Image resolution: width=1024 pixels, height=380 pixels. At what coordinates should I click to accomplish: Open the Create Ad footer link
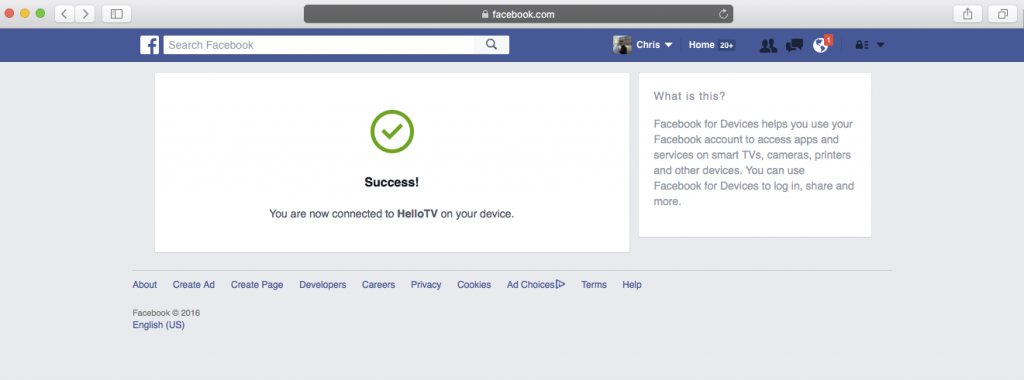point(193,285)
